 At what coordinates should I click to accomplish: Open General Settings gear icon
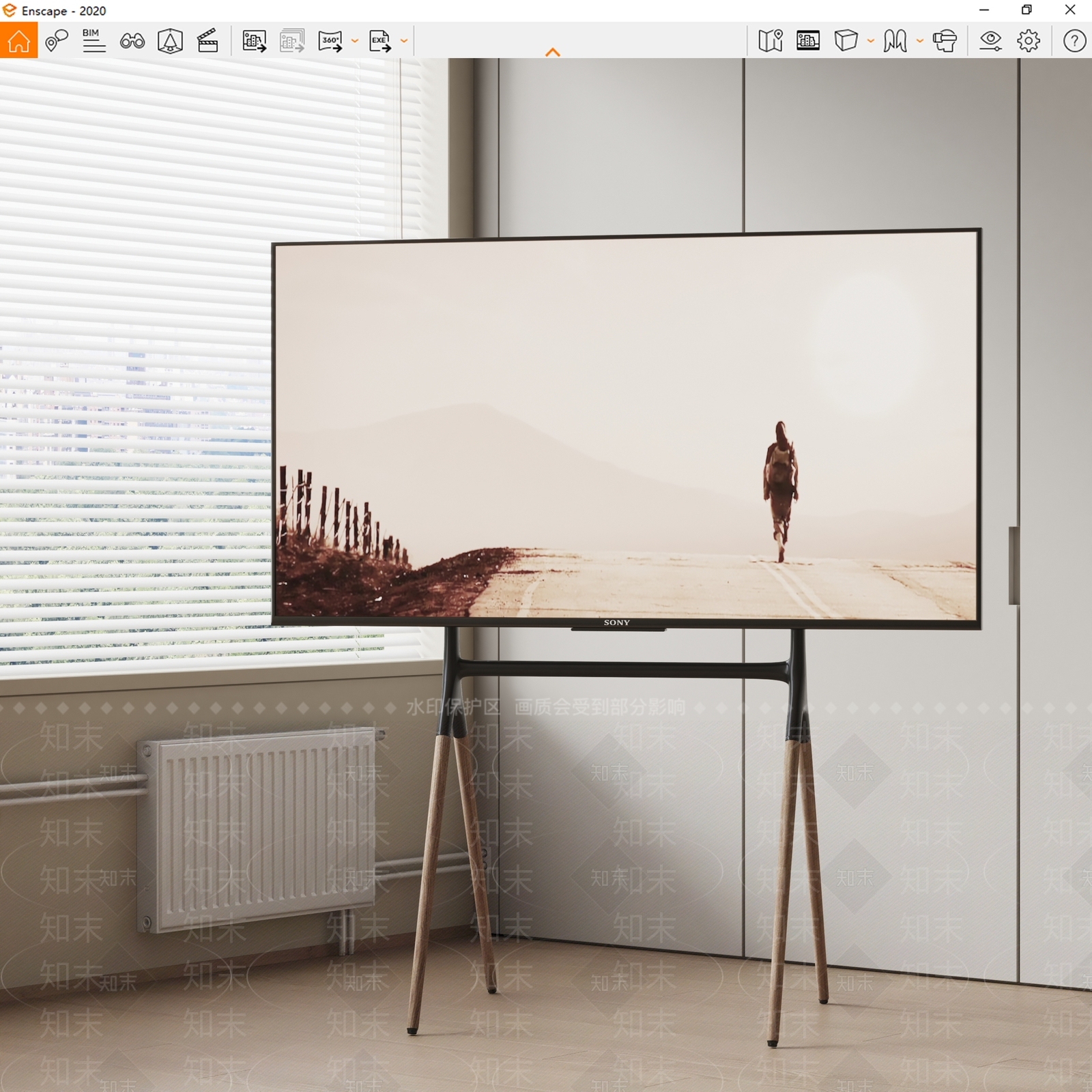pyautogui.click(x=1029, y=41)
